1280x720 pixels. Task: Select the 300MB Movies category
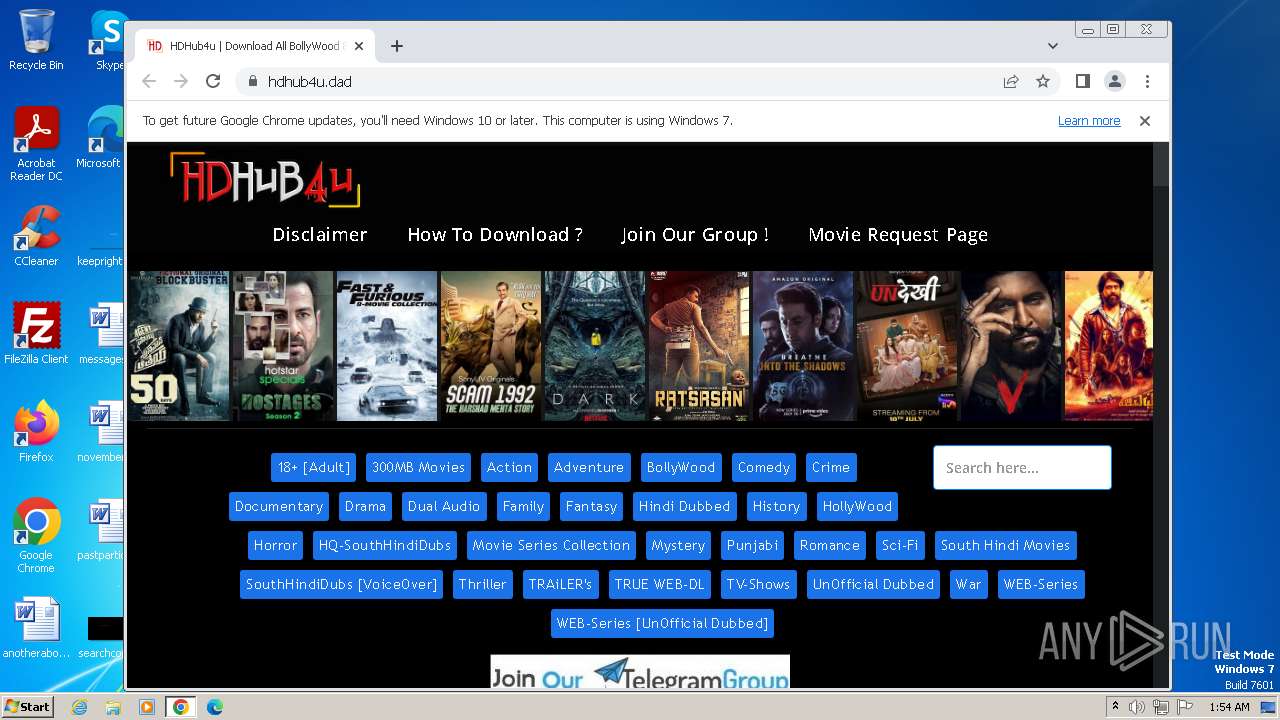pyautogui.click(x=418, y=467)
